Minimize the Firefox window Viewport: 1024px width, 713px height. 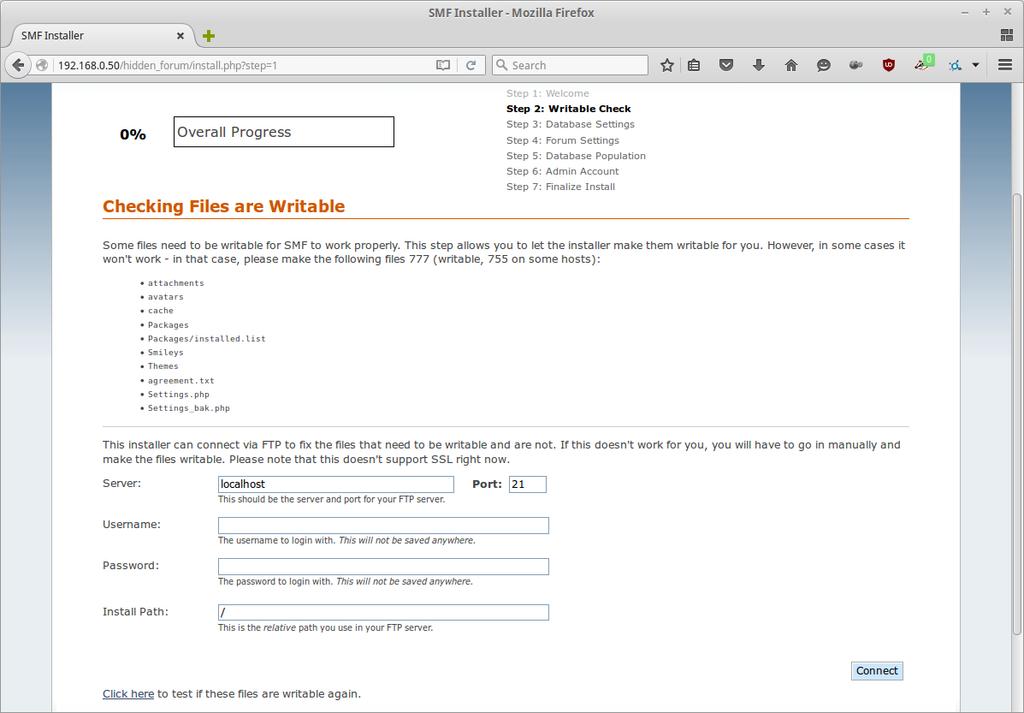pyautogui.click(x=965, y=12)
